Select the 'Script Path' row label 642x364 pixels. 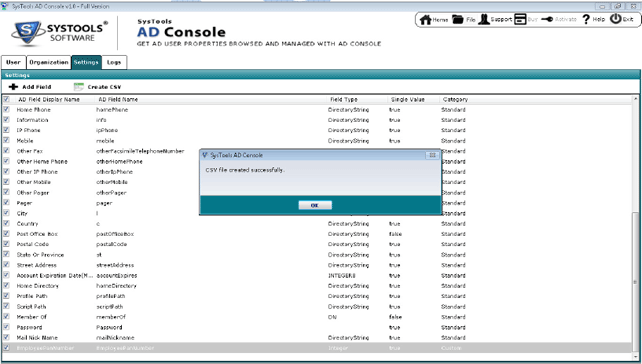point(31,307)
